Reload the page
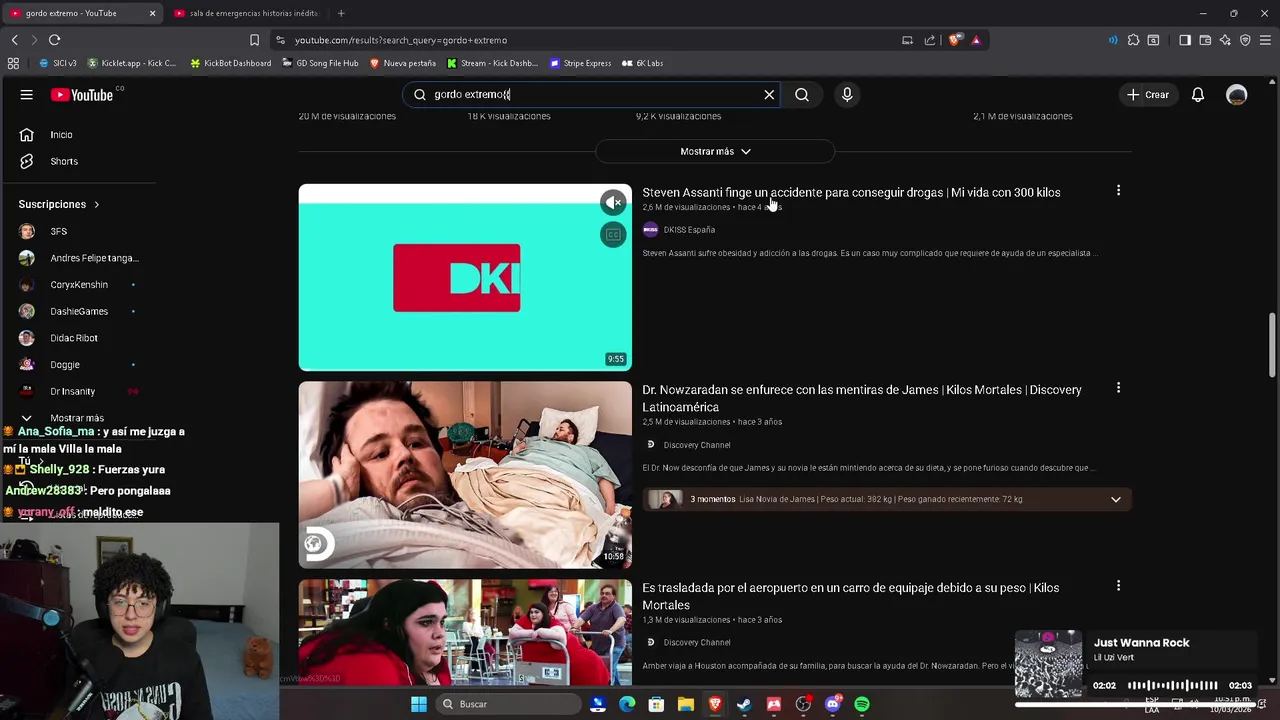 [x=54, y=40]
